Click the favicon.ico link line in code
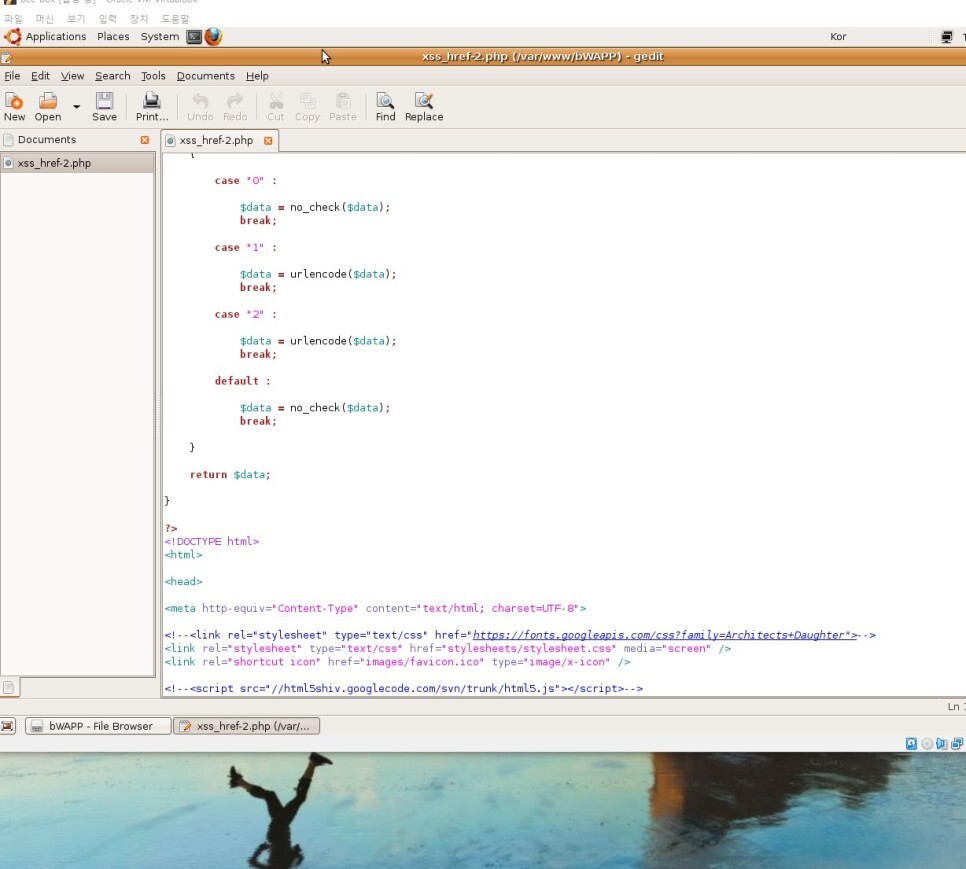 coord(397,661)
